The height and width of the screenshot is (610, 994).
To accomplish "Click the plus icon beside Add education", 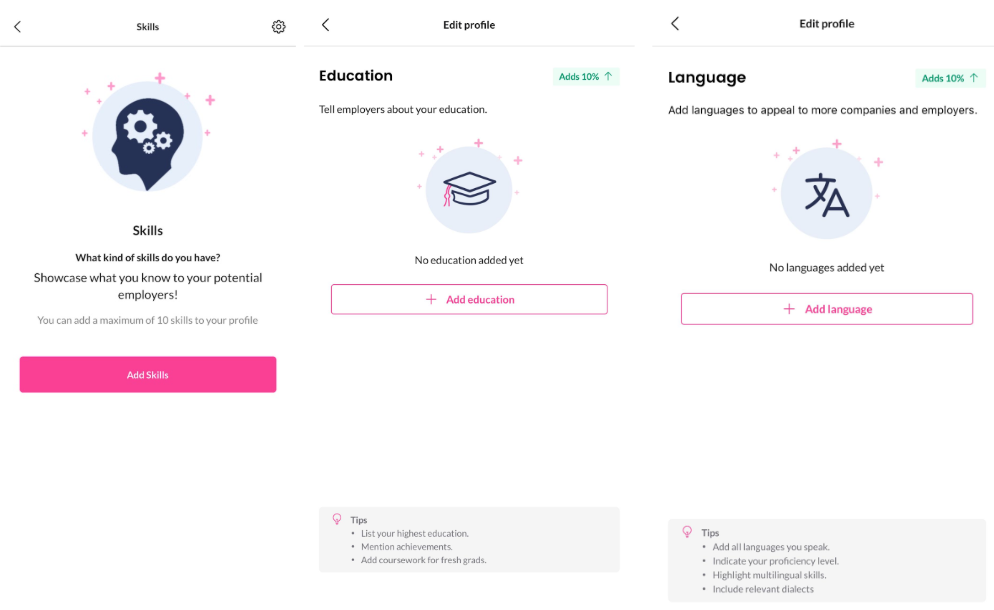I will click(x=431, y=299).
